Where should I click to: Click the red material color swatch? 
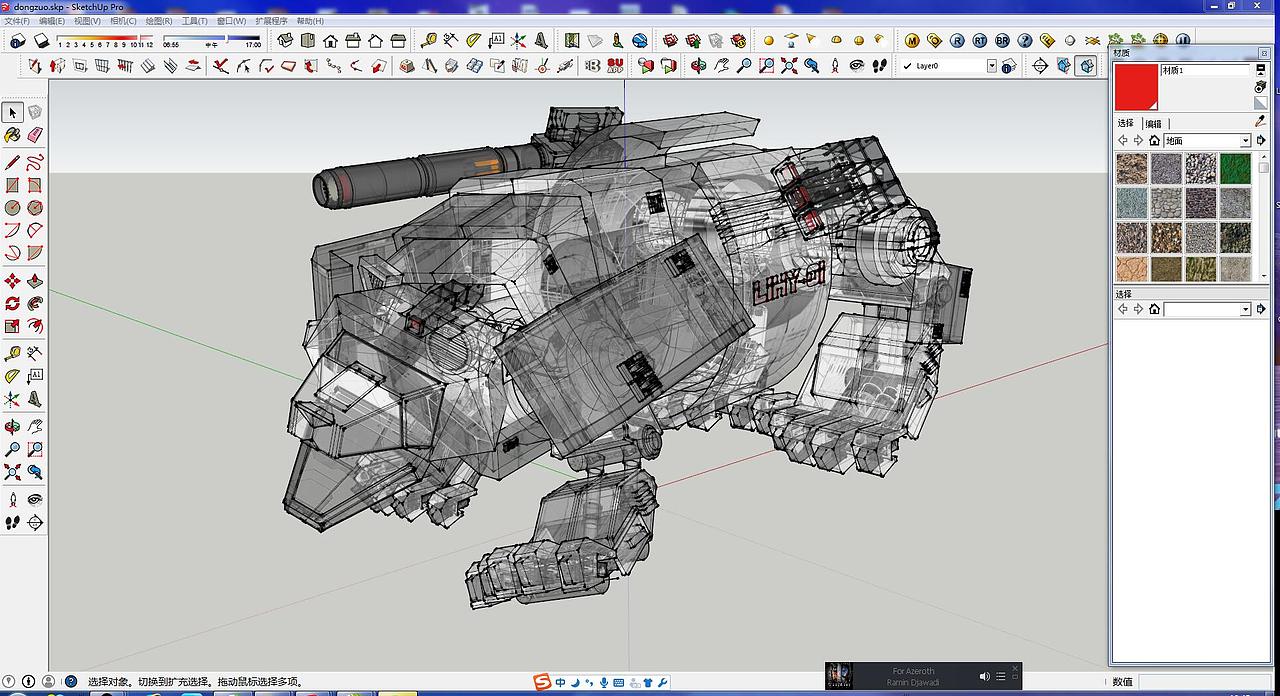click(1137, 87)
